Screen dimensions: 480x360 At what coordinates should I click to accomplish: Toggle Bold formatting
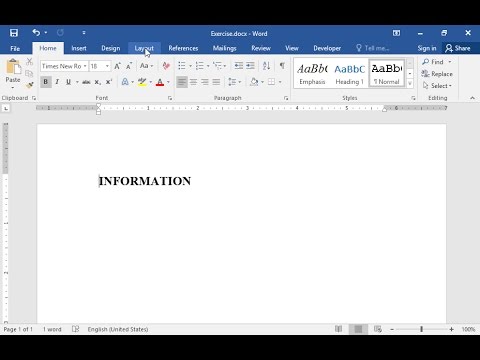[46, 82]
